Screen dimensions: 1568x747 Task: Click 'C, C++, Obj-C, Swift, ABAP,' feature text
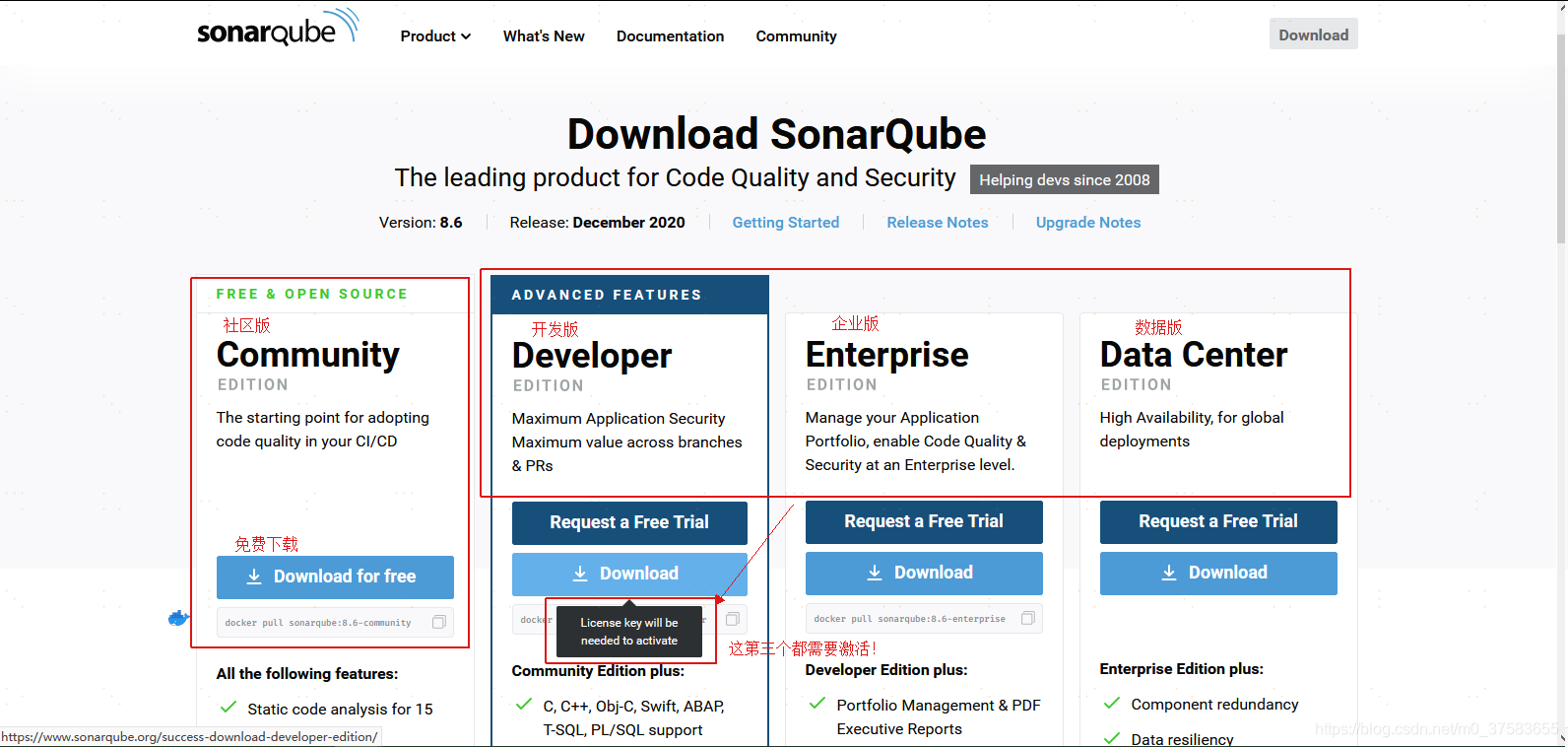[x=634, y=707]
